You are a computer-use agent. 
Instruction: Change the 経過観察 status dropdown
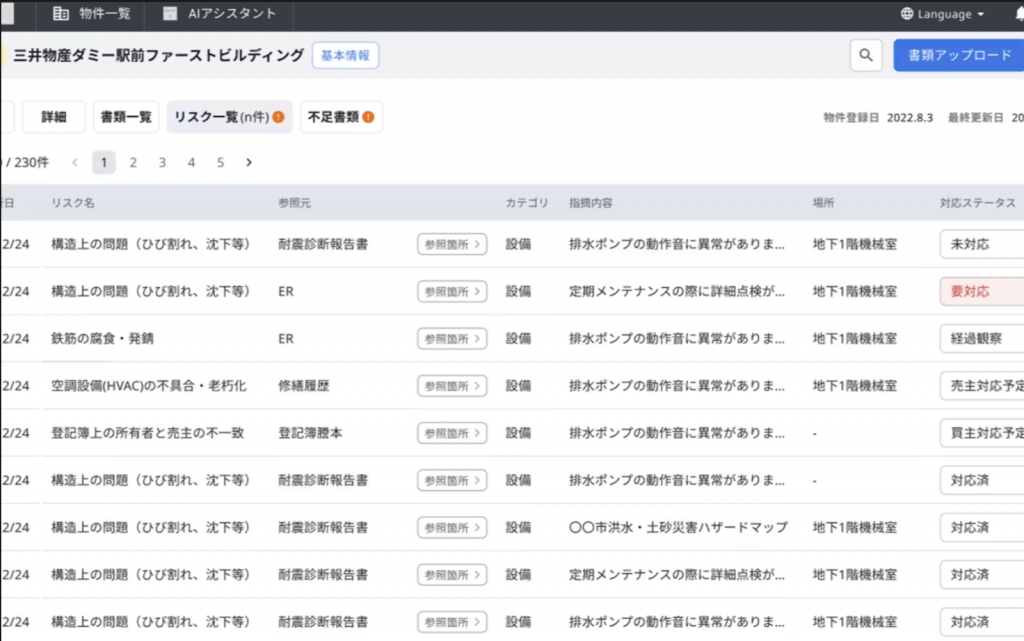tap(982, 339)
